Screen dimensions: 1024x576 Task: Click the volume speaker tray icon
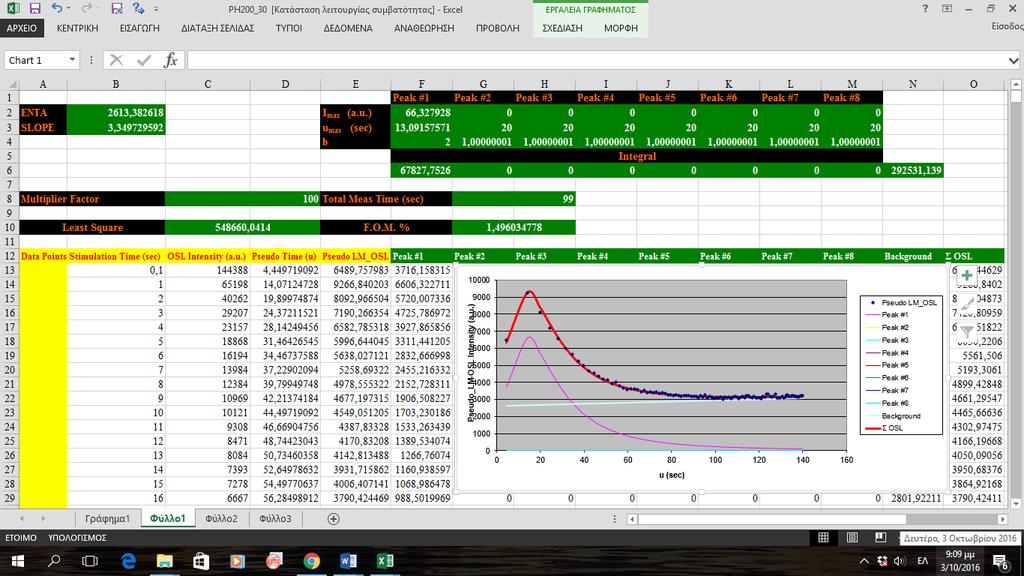click(x=899, y=561)
